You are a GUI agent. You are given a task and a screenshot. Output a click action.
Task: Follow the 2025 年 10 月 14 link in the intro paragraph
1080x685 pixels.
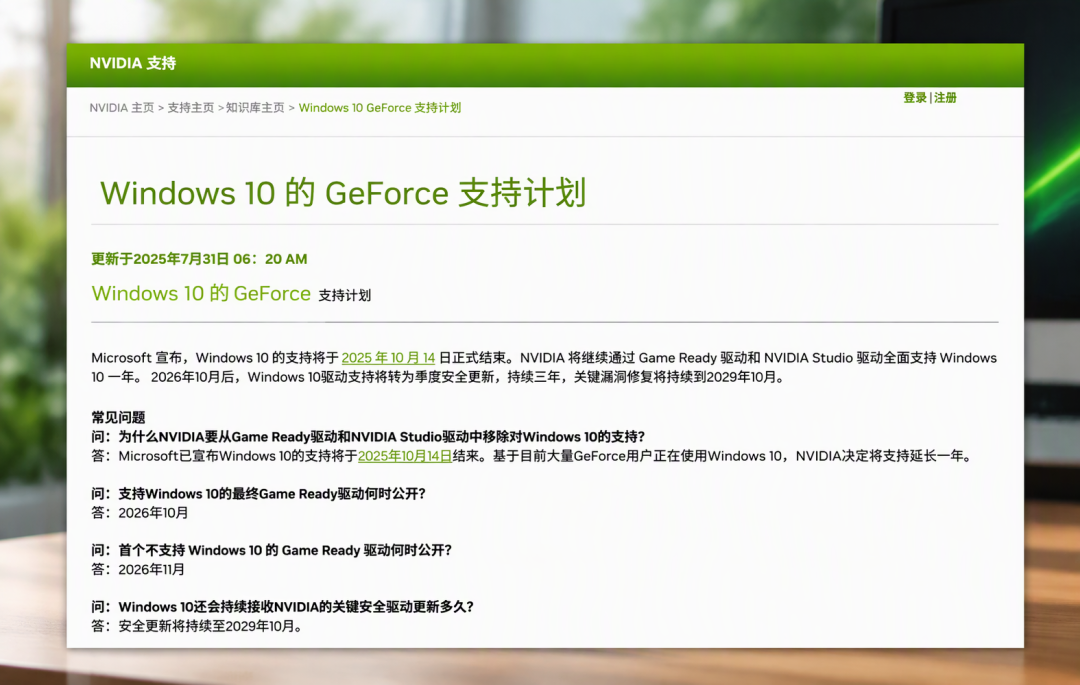(388, 358)
